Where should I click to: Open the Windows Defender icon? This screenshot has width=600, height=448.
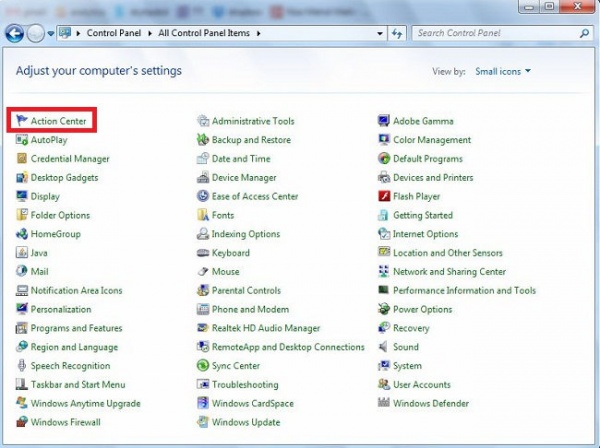(383, 402)
